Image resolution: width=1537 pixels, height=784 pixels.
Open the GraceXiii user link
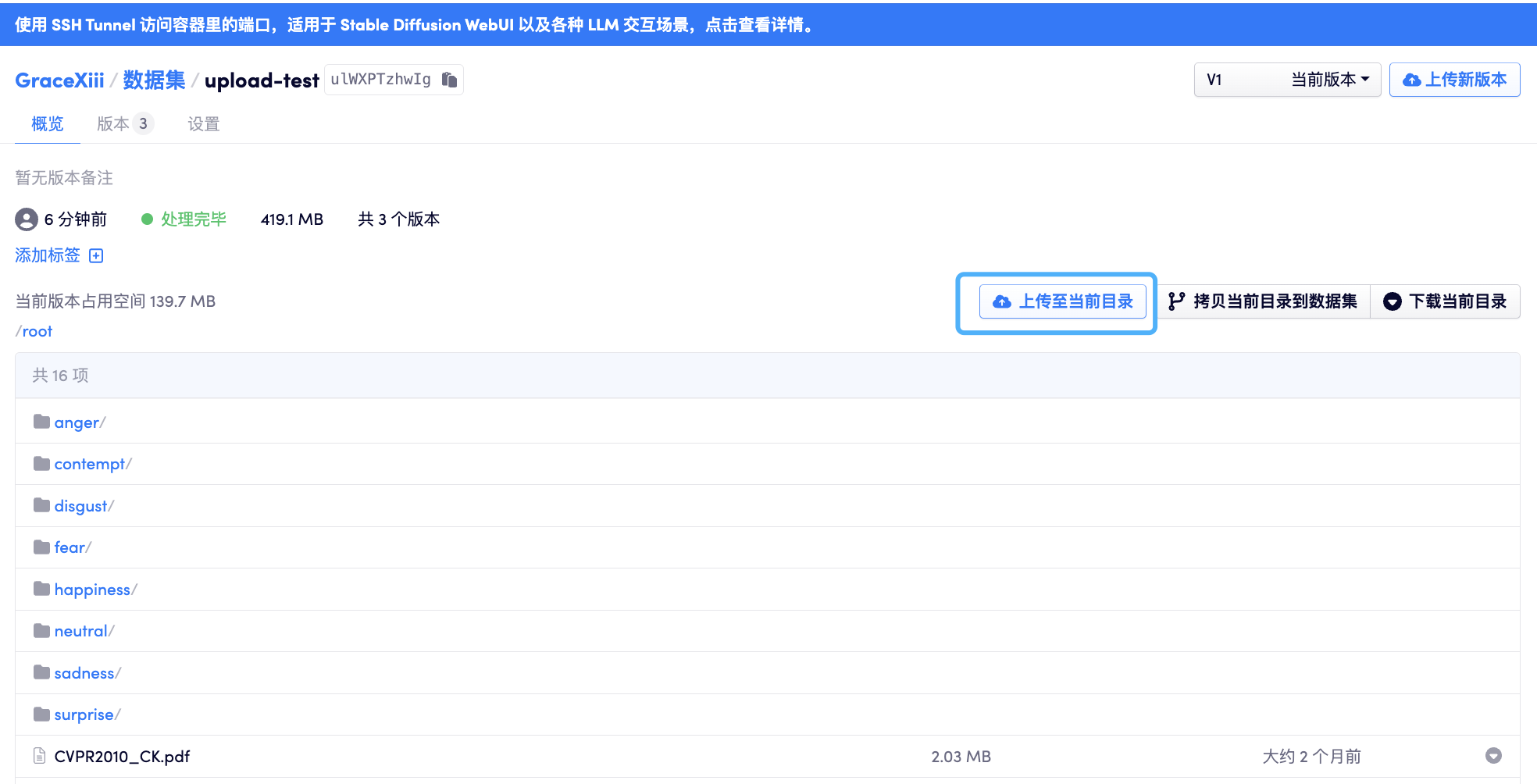pyautogui.click(x=59, y=80)
